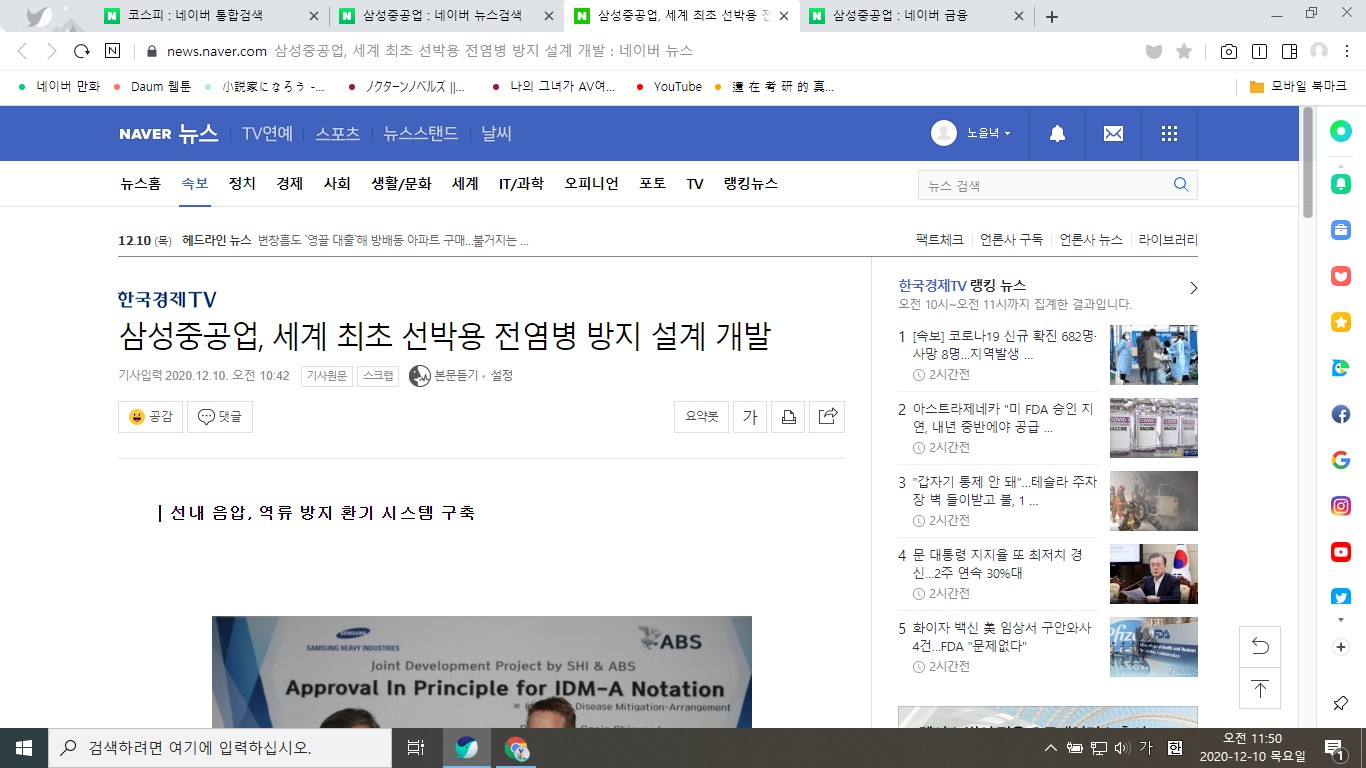Open the Whale screen capture camera icon
This screenshot has height=768, width=1366.
(x=1228, y=51)
